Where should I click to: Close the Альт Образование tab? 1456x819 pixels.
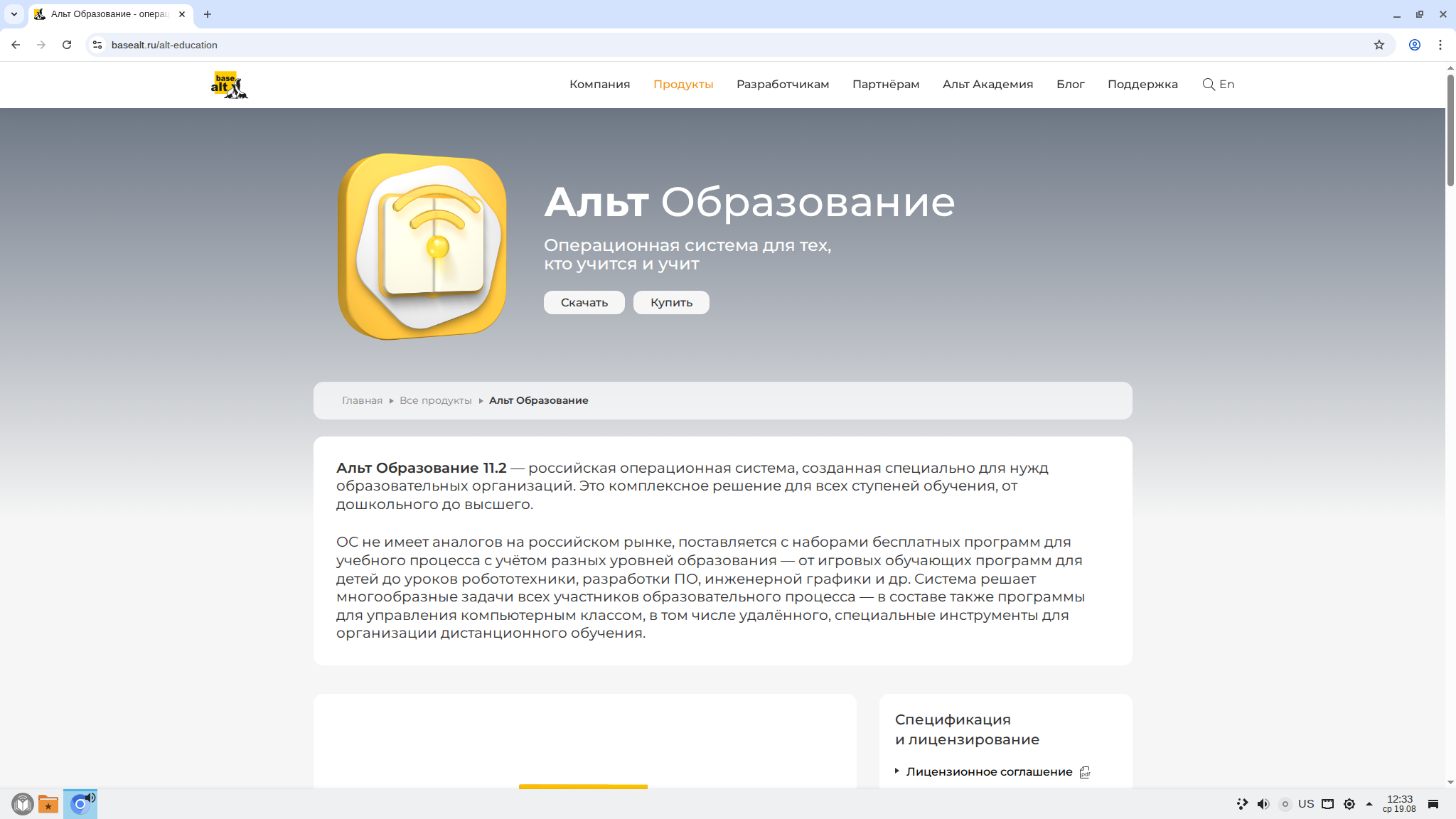click(182, 14)
